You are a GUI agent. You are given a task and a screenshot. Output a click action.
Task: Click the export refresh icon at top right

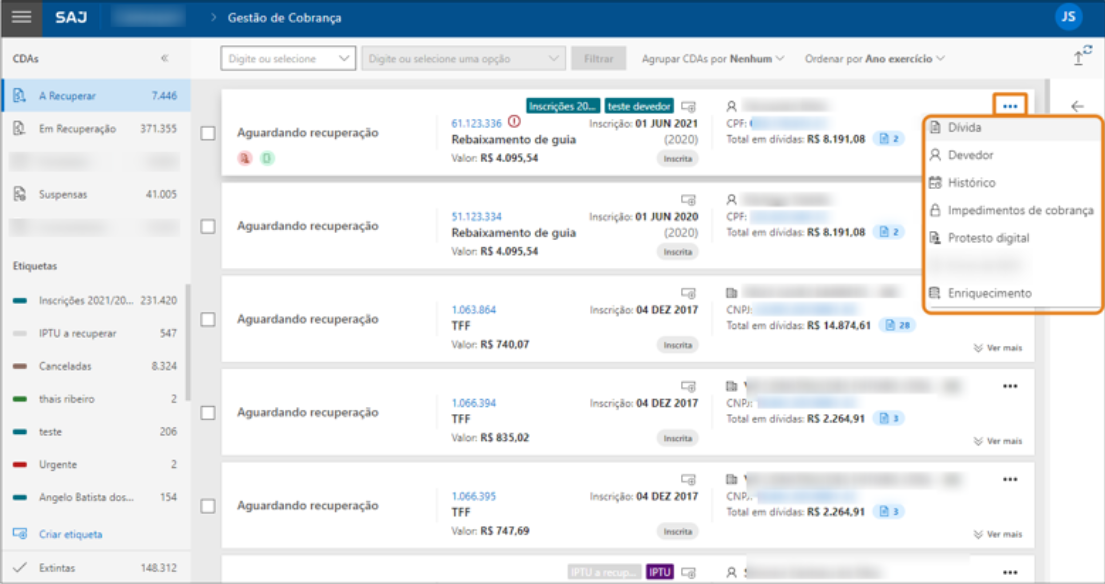coord(1081,58)
